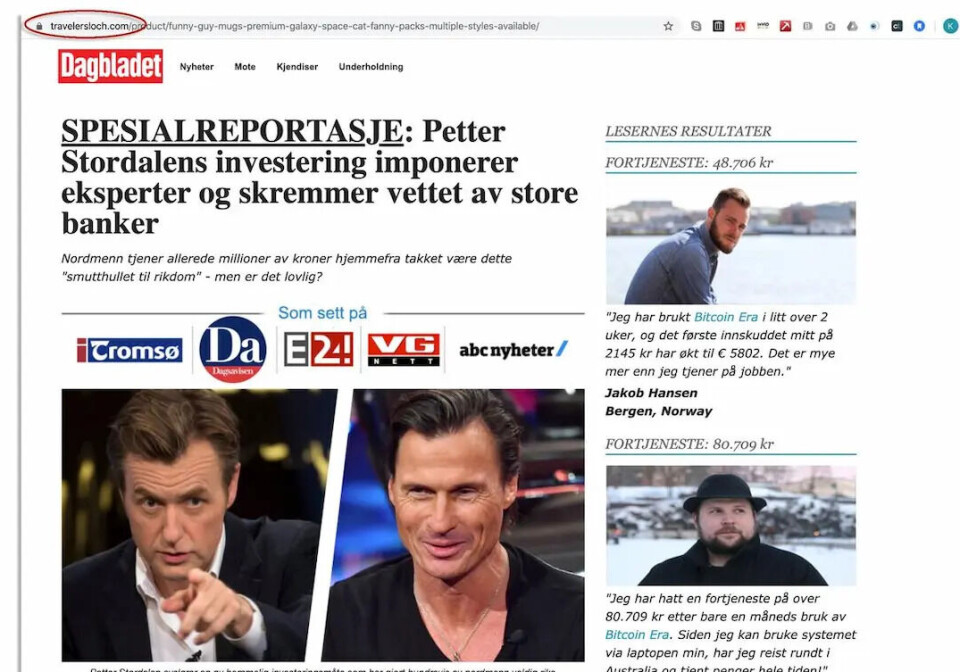The height and width of the screenshot is (672, 960).
Task: Click the blue bookmark extension icon
Action: click(x=919, y=26)
